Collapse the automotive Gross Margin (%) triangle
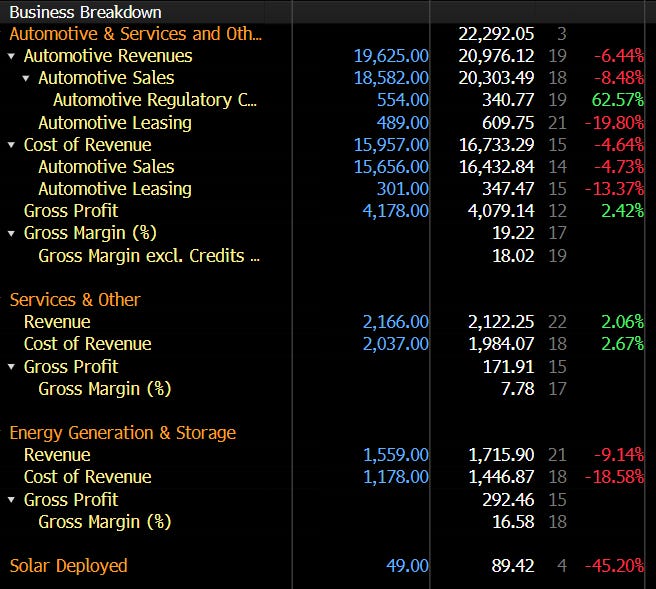This screenshot has width=656, height=589. coord(11,234)
